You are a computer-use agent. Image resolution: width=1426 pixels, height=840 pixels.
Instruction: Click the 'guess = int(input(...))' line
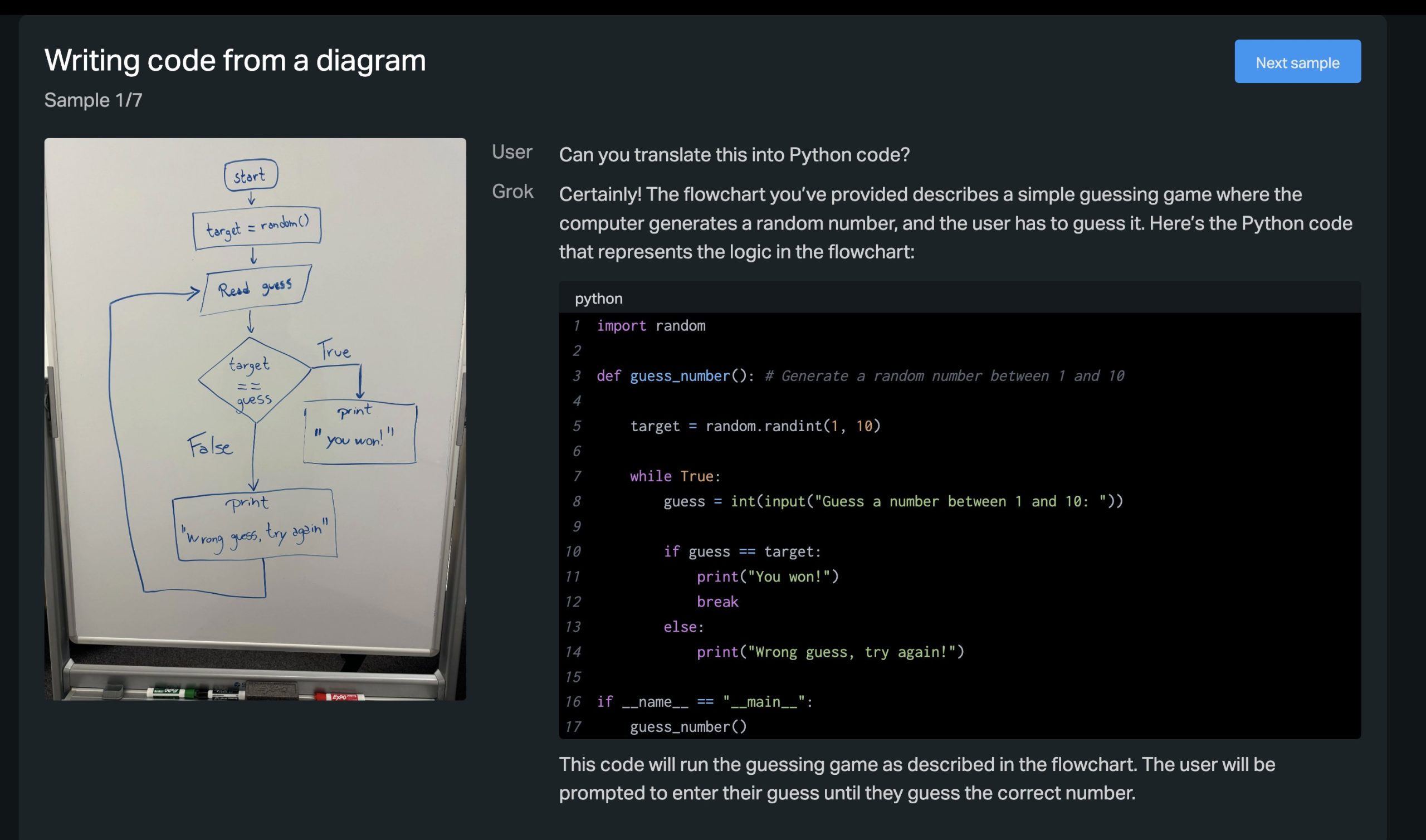pyautogui.click(x=892, y=501)
